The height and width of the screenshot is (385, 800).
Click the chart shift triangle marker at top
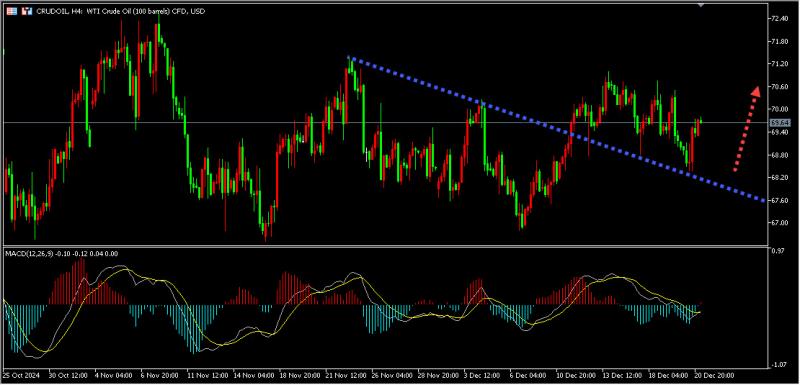701,4
